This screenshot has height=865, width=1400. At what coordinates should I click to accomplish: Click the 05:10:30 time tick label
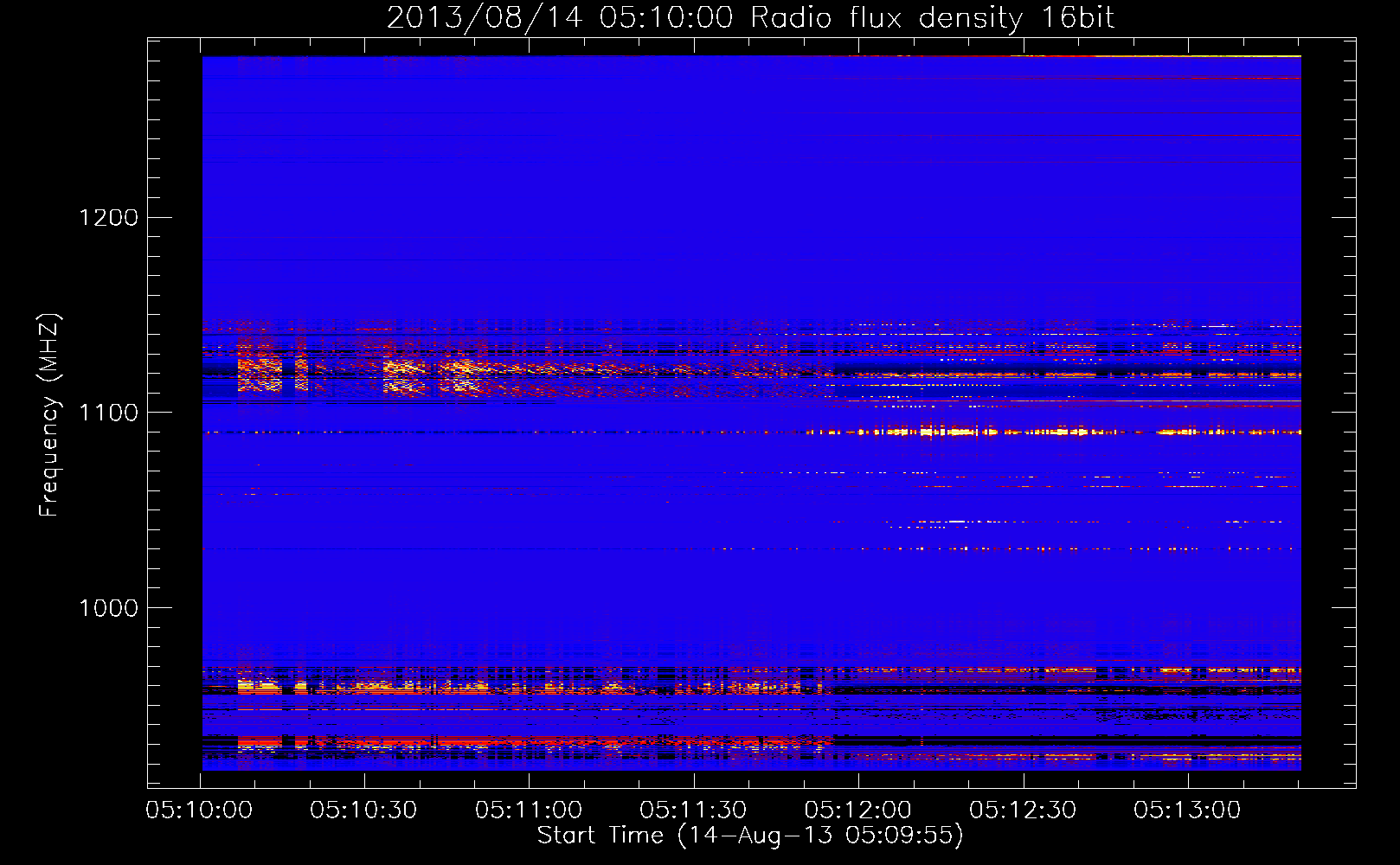point(363,811)
